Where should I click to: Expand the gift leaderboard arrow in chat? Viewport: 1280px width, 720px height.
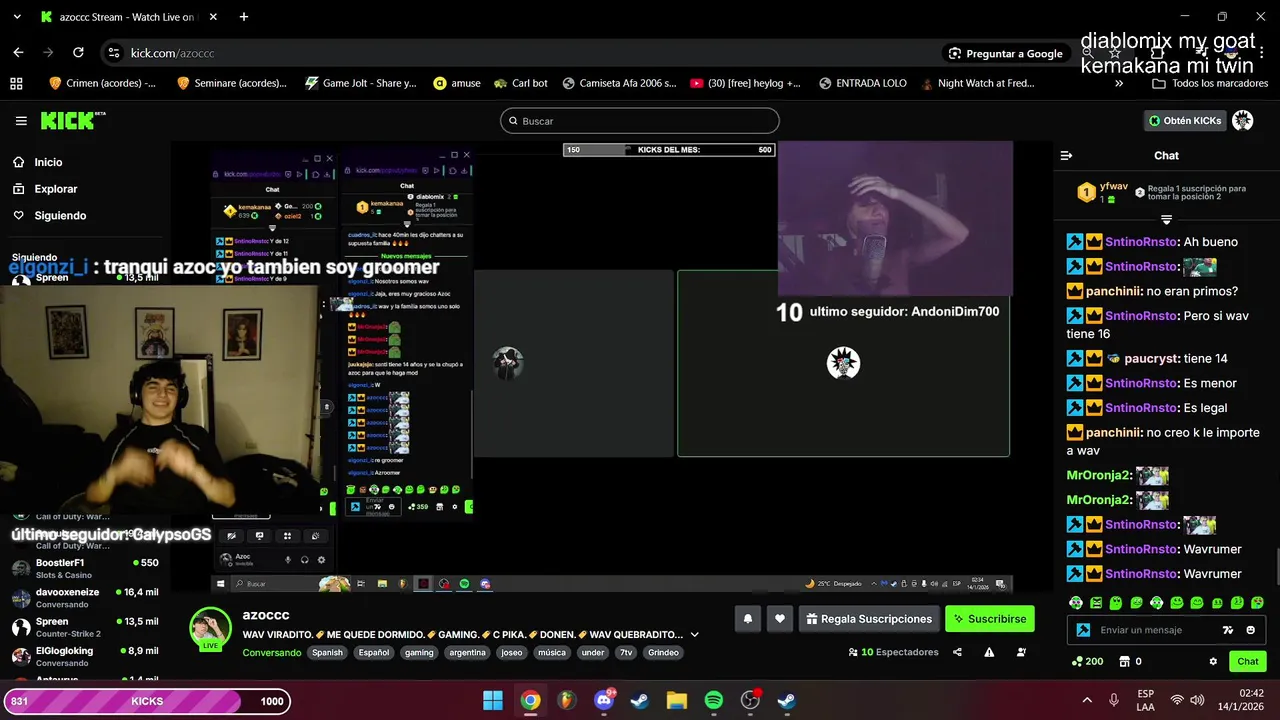coord(1166,219)
